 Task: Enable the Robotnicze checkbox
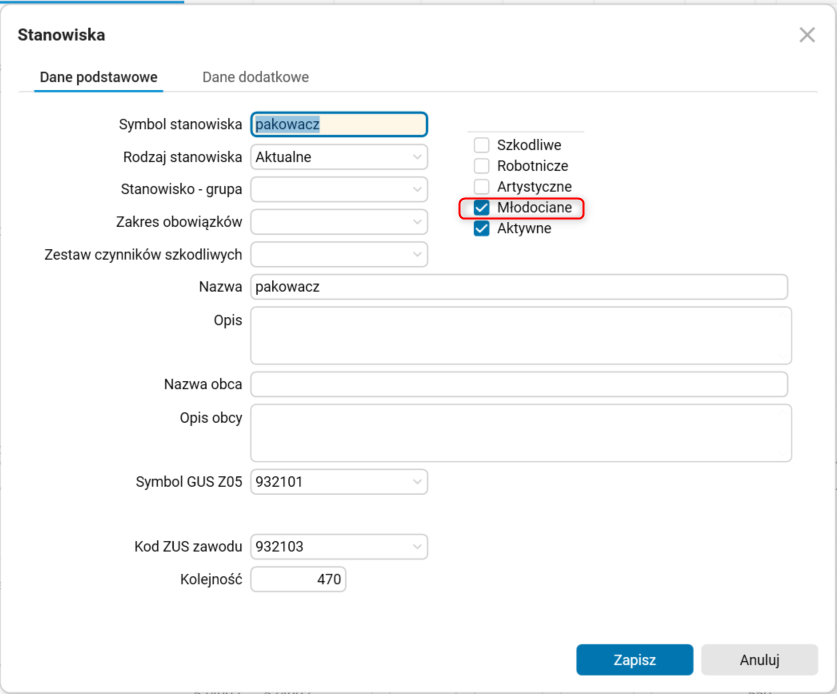pos(482,166)
